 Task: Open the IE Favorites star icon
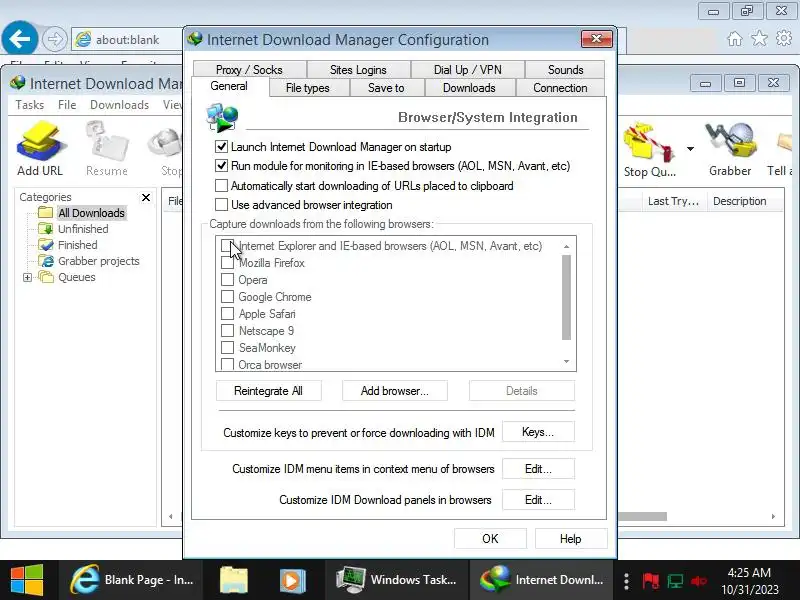[759, 38]
